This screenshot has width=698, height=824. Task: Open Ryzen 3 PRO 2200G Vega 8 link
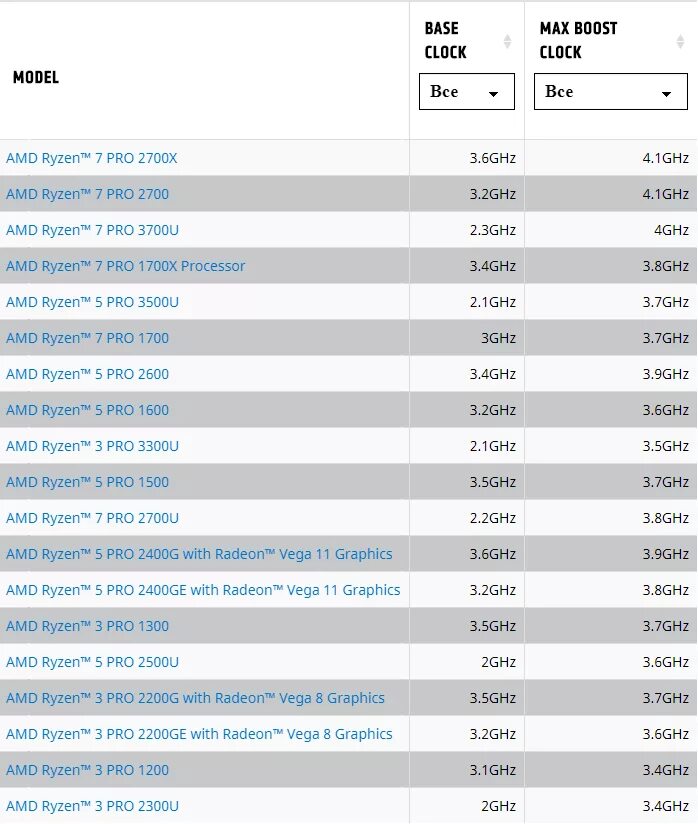tap(196, 698)
